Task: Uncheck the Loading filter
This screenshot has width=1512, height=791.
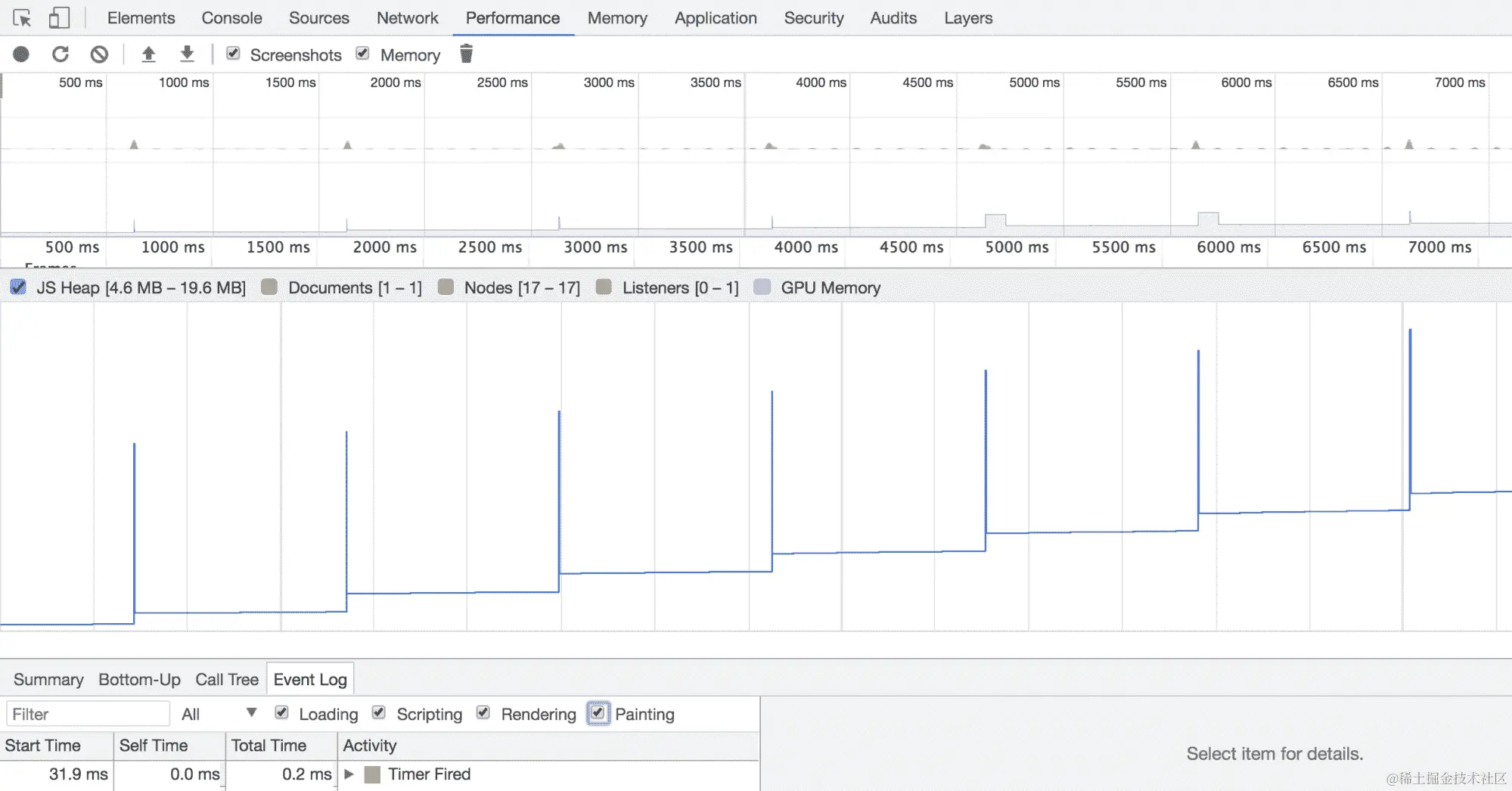Action: tap(282, 713)
